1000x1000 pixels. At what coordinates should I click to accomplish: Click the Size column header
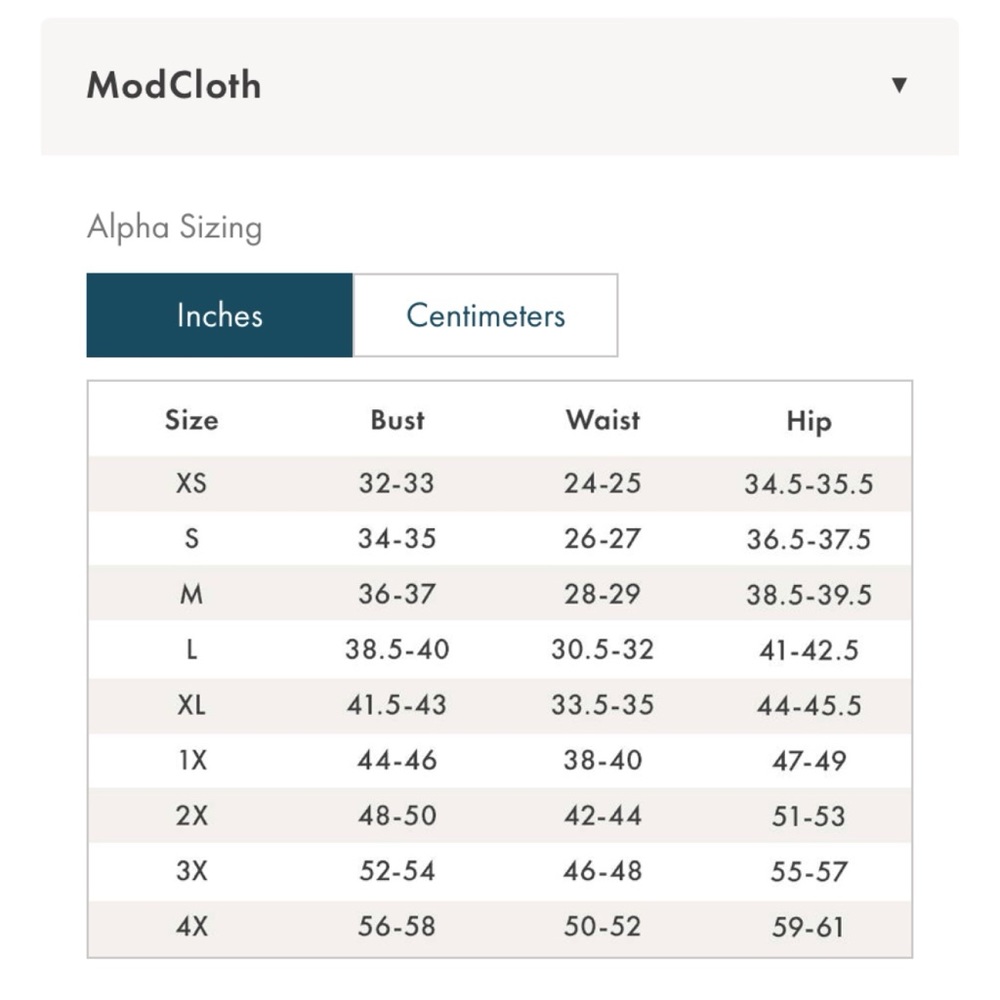(x=191, y=420)
